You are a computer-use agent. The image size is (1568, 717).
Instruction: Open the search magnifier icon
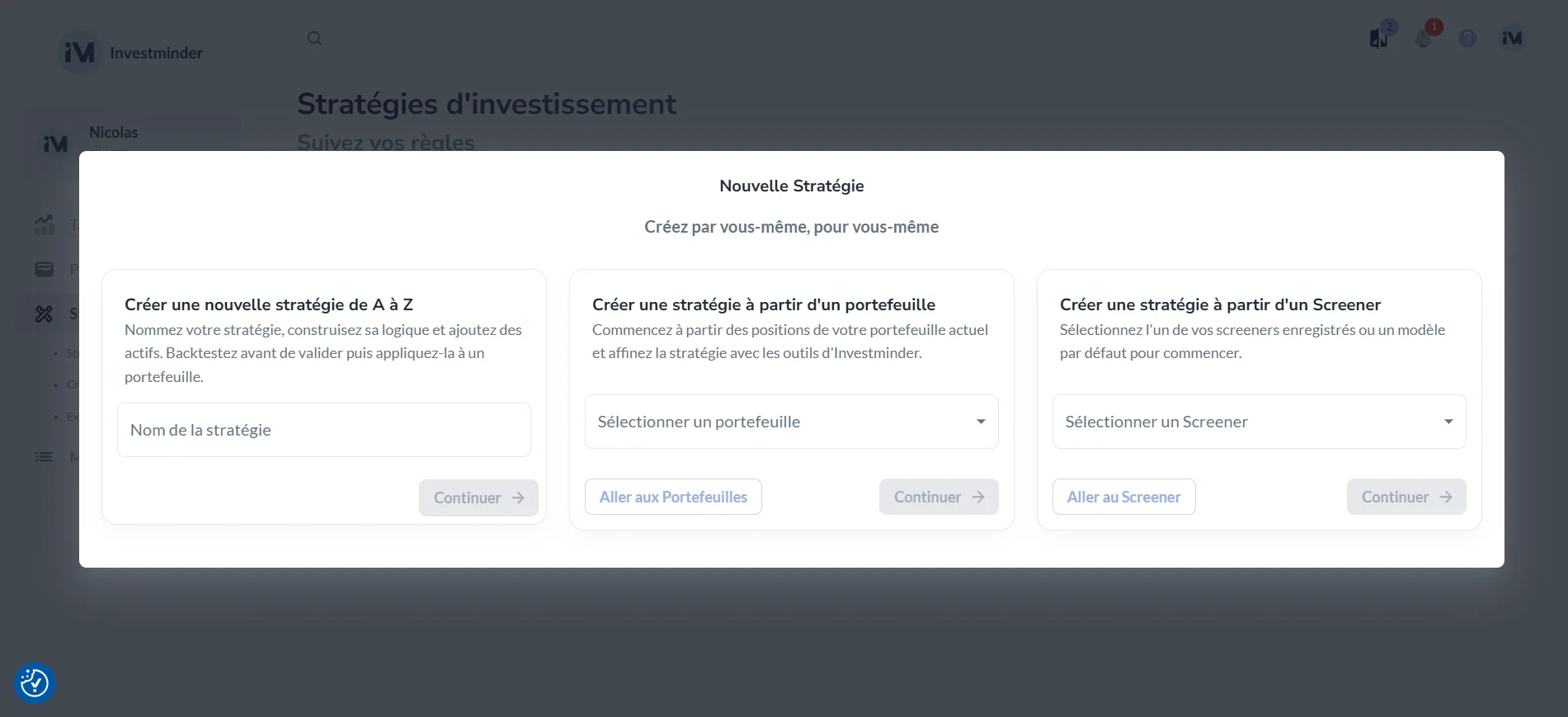[314, 38]
